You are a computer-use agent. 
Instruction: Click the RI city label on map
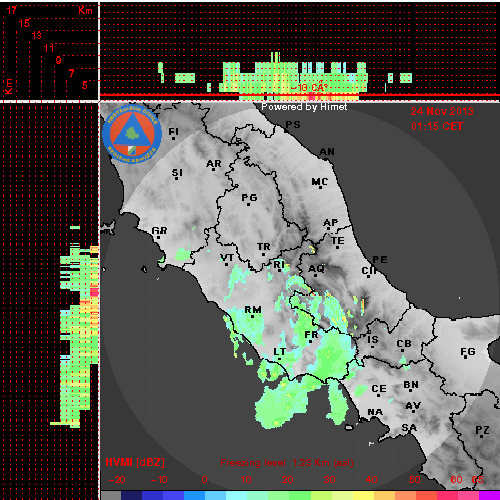pyautogui.click(x=279, y=265)
